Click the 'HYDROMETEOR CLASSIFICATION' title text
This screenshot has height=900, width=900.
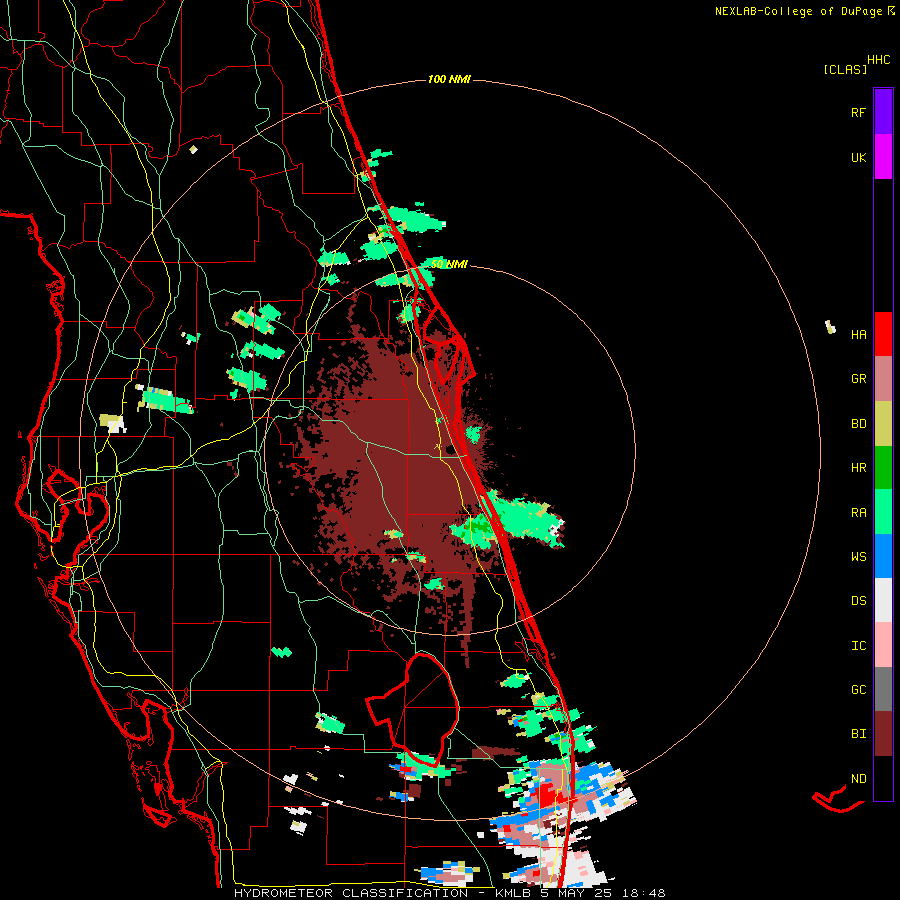pos(351,893)
